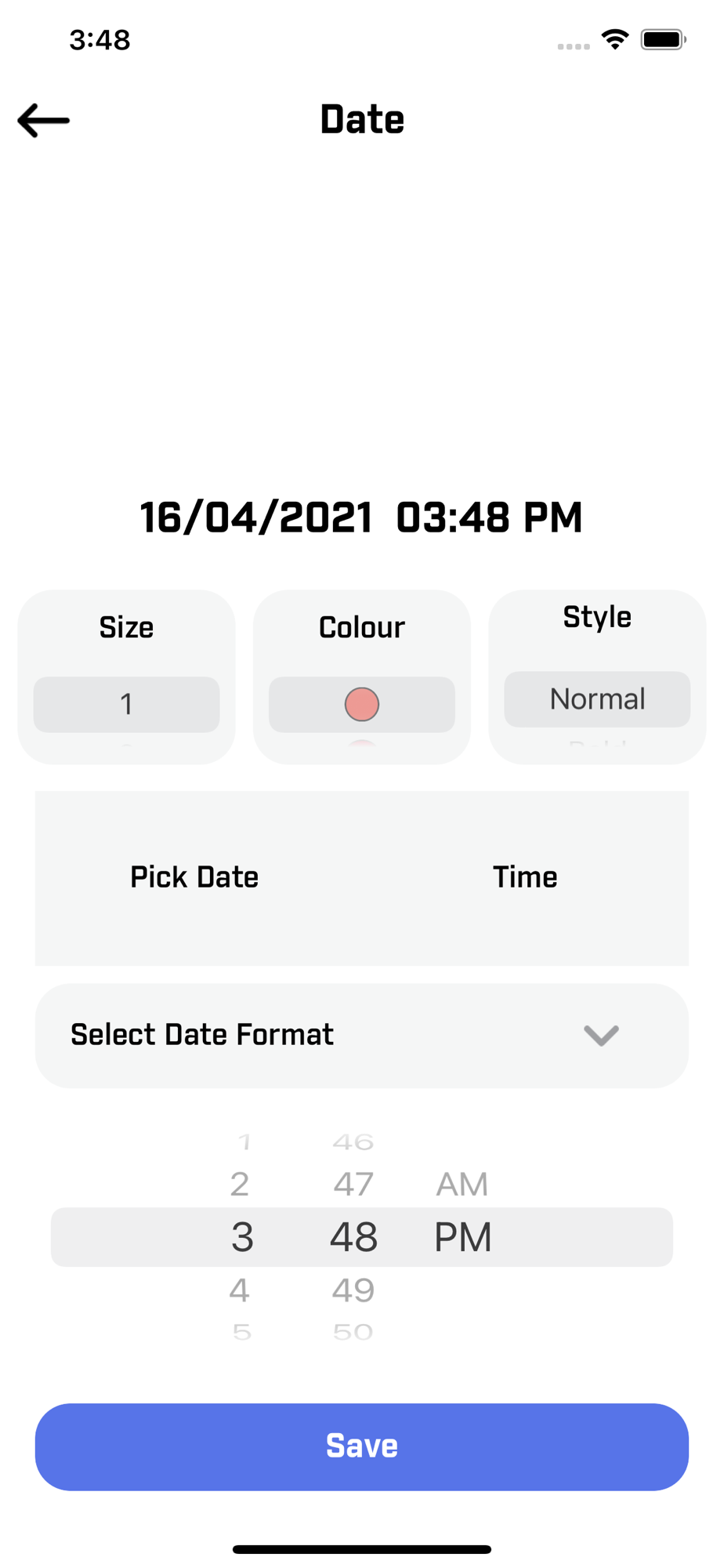Choose minute 49 in the picker
This screenshot has width=724, height=1568.
[x=353, y=1290]
